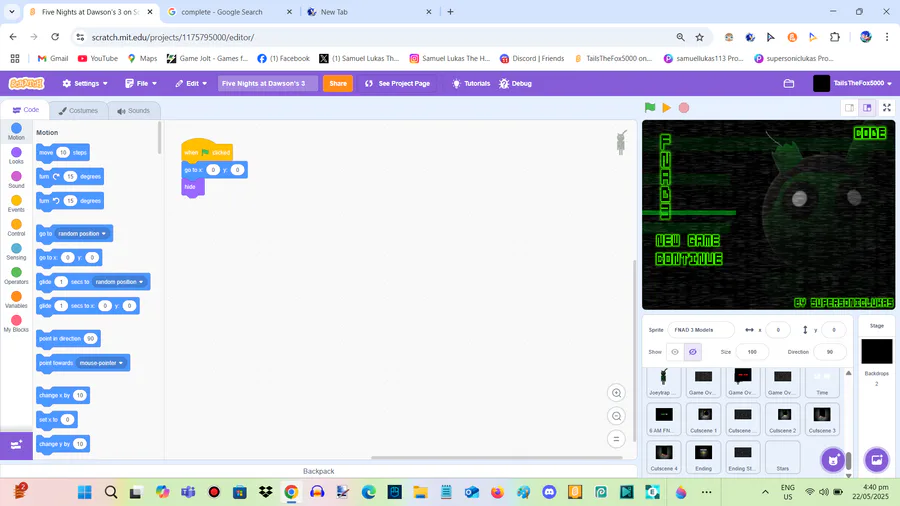Switch to the Costumes tab
The width and height of the screenshot is (900, 506).
pyautogui.click(x=78, y=111)
